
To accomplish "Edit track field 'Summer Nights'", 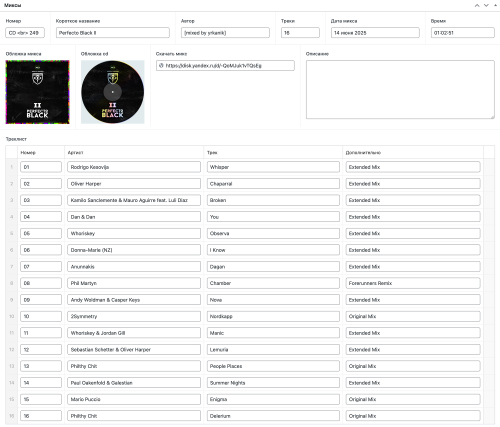I will click(273, 383).
